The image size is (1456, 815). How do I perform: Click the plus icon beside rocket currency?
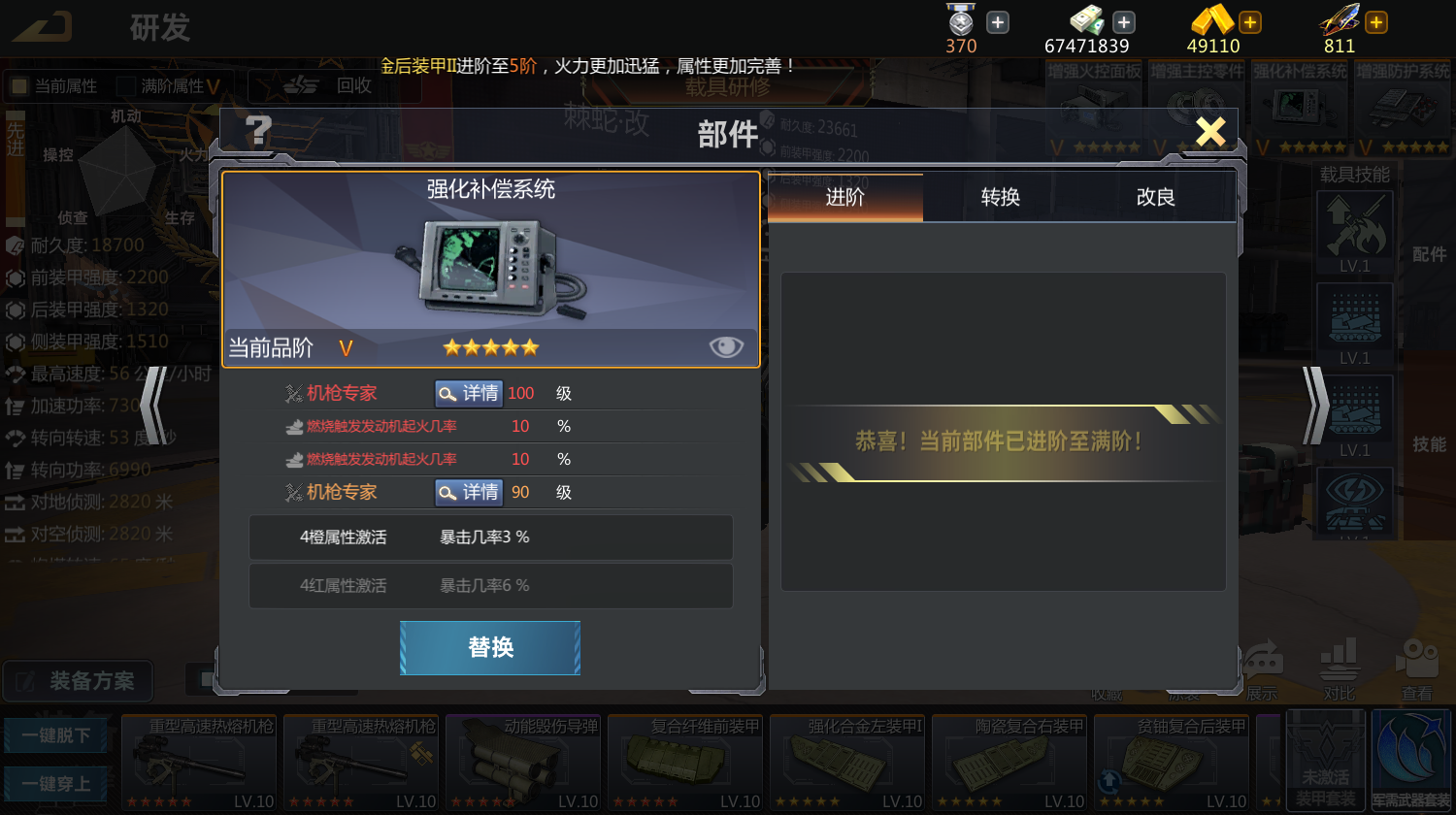[x=1376, y=22]
